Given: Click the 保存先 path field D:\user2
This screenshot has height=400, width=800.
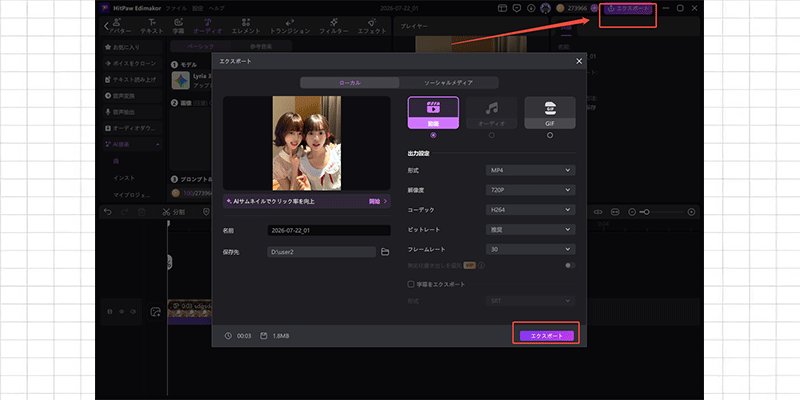Looking at the screenshot, I should (x=322, y=252).
